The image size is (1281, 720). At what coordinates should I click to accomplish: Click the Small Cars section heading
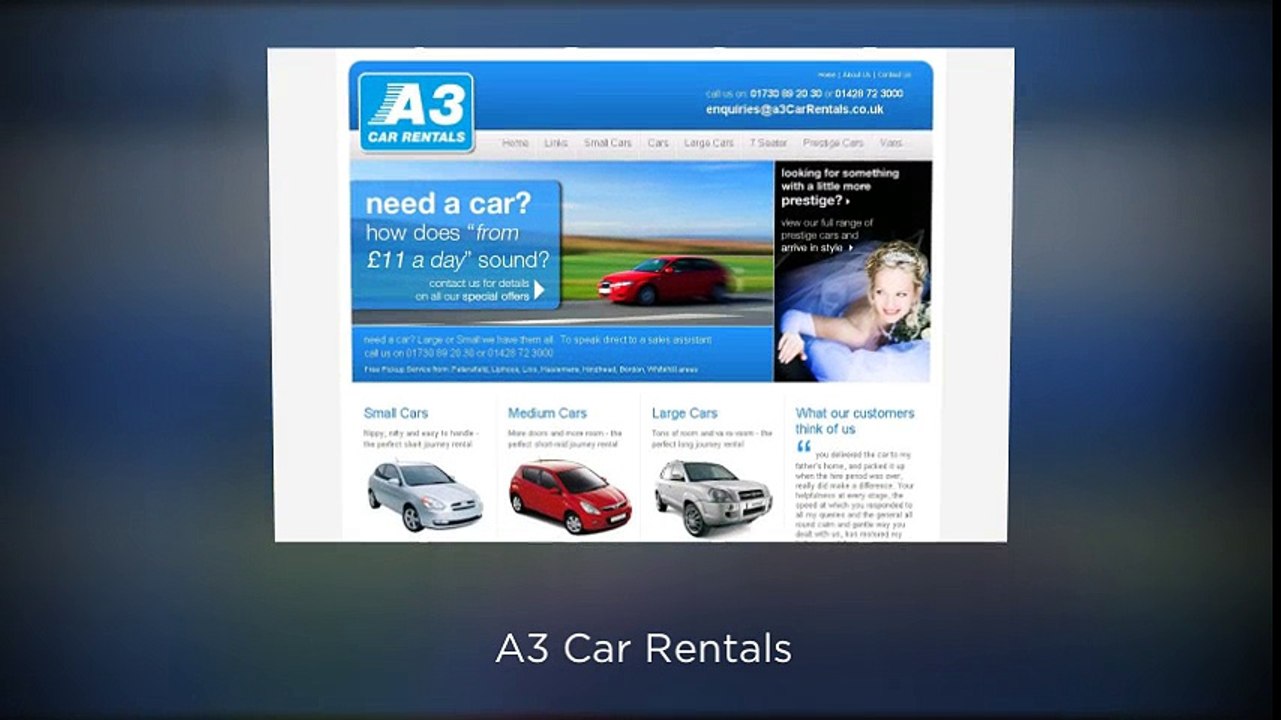396,413
